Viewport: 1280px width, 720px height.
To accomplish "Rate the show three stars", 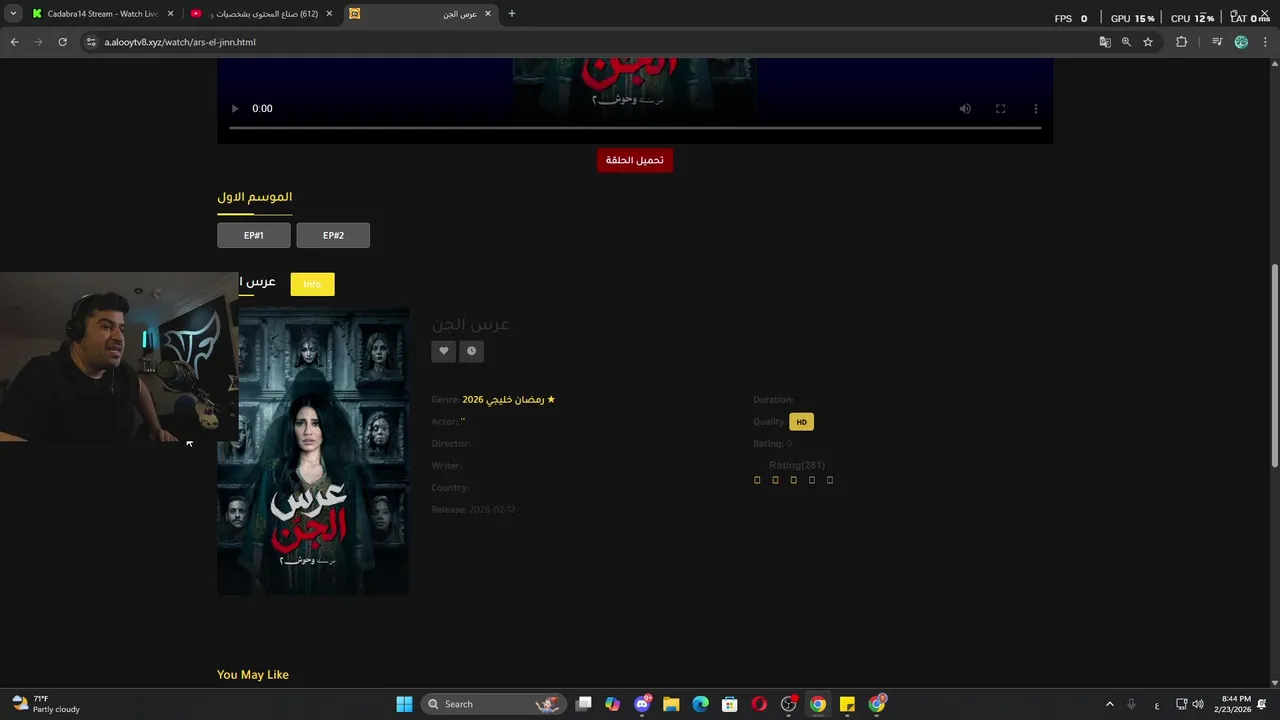I will [793, 480].
